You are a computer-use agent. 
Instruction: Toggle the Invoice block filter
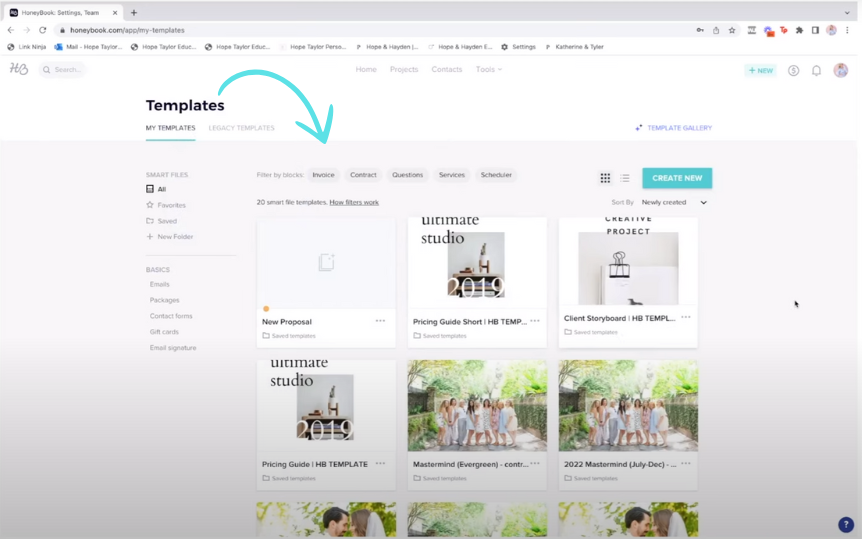[x=323, y=175]
